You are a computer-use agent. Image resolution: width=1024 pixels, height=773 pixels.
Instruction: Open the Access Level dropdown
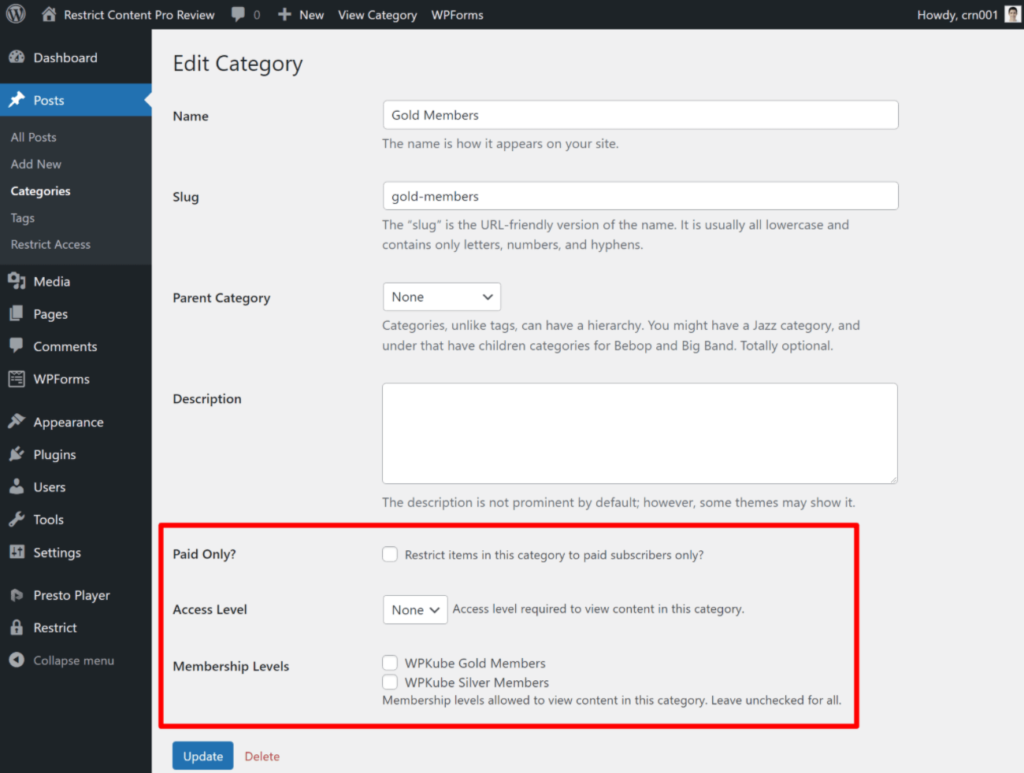point(415,610)
